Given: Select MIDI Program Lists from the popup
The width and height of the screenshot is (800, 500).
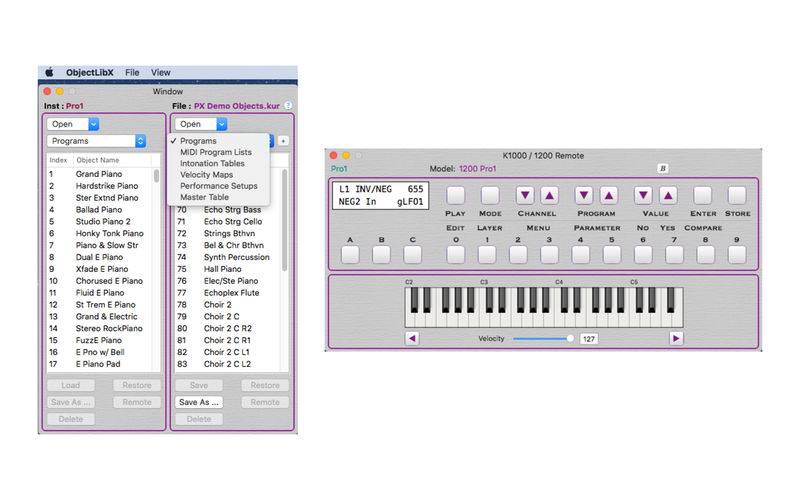Looking at the screenshot, I should [x=218, y=152].
